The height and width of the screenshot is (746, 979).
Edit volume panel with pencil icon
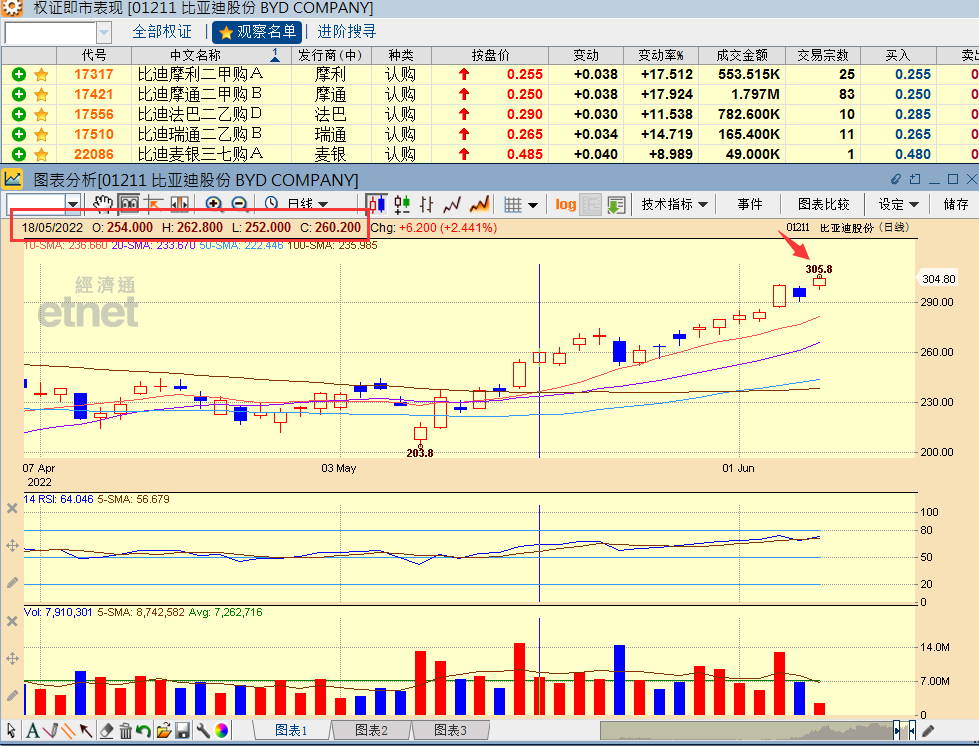(12, 695)
